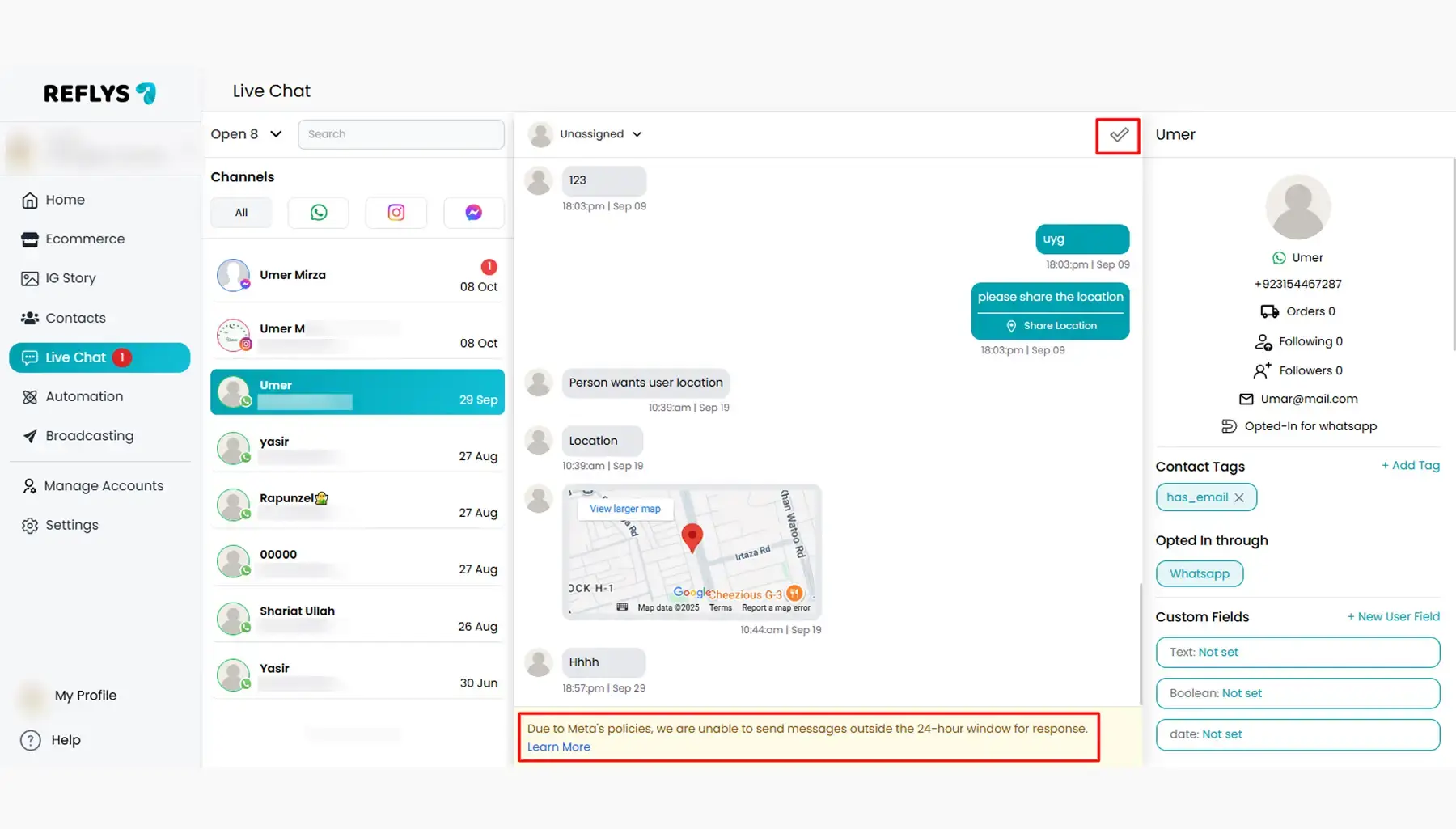Navigate to the Ecommerce menu item

click(85, 239)
